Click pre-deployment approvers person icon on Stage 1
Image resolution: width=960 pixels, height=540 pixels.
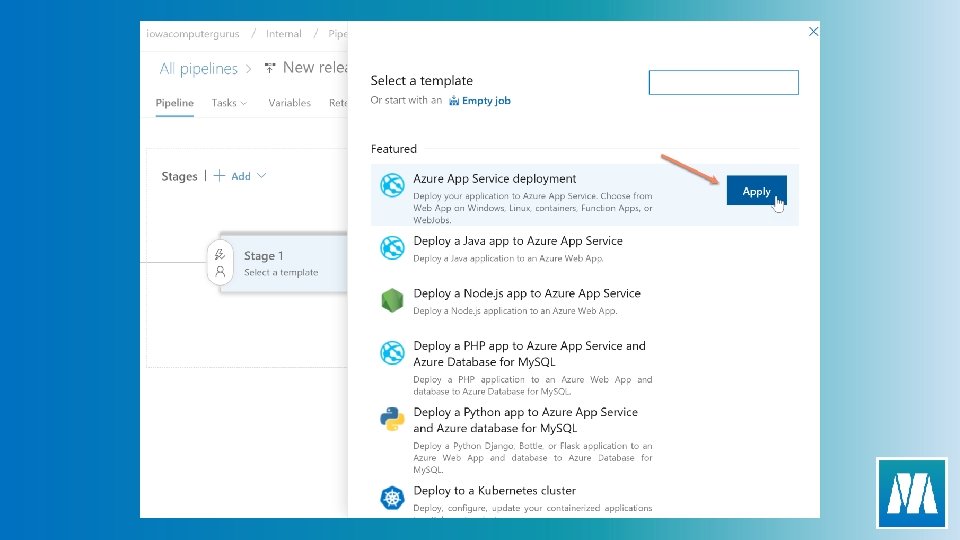pos(220,271)
